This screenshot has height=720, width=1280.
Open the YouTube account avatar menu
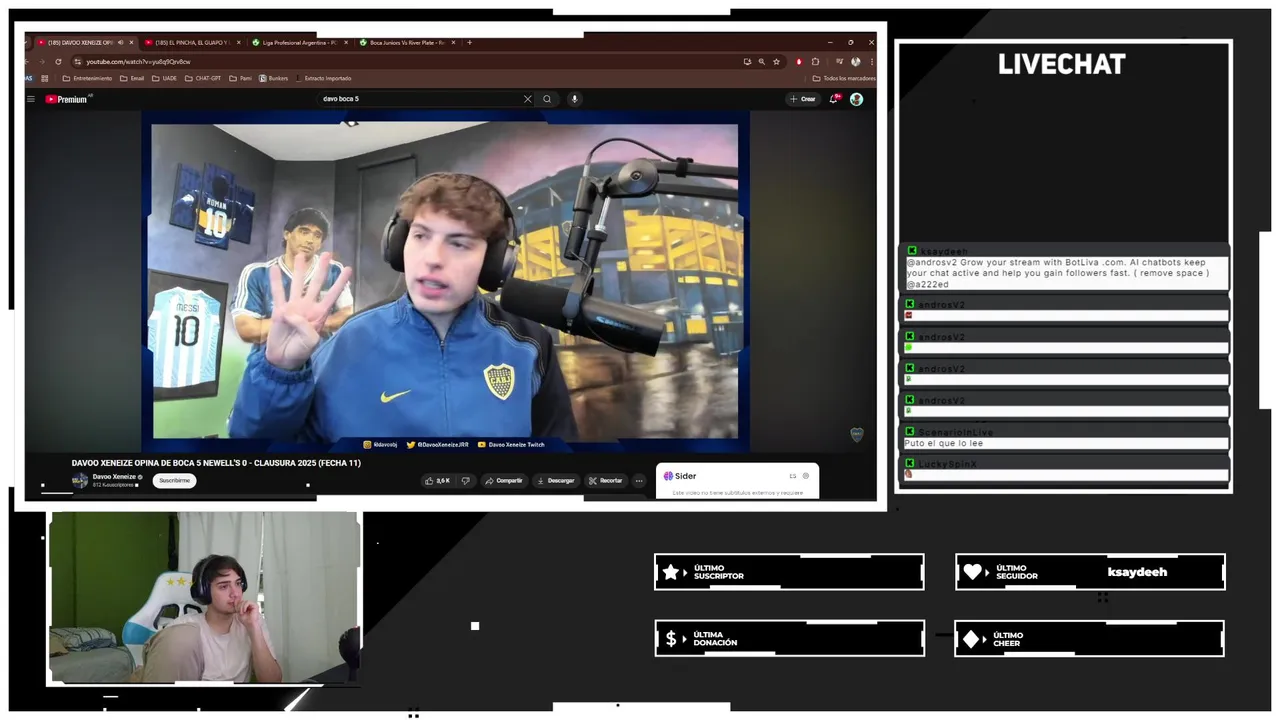pos(856,99)
